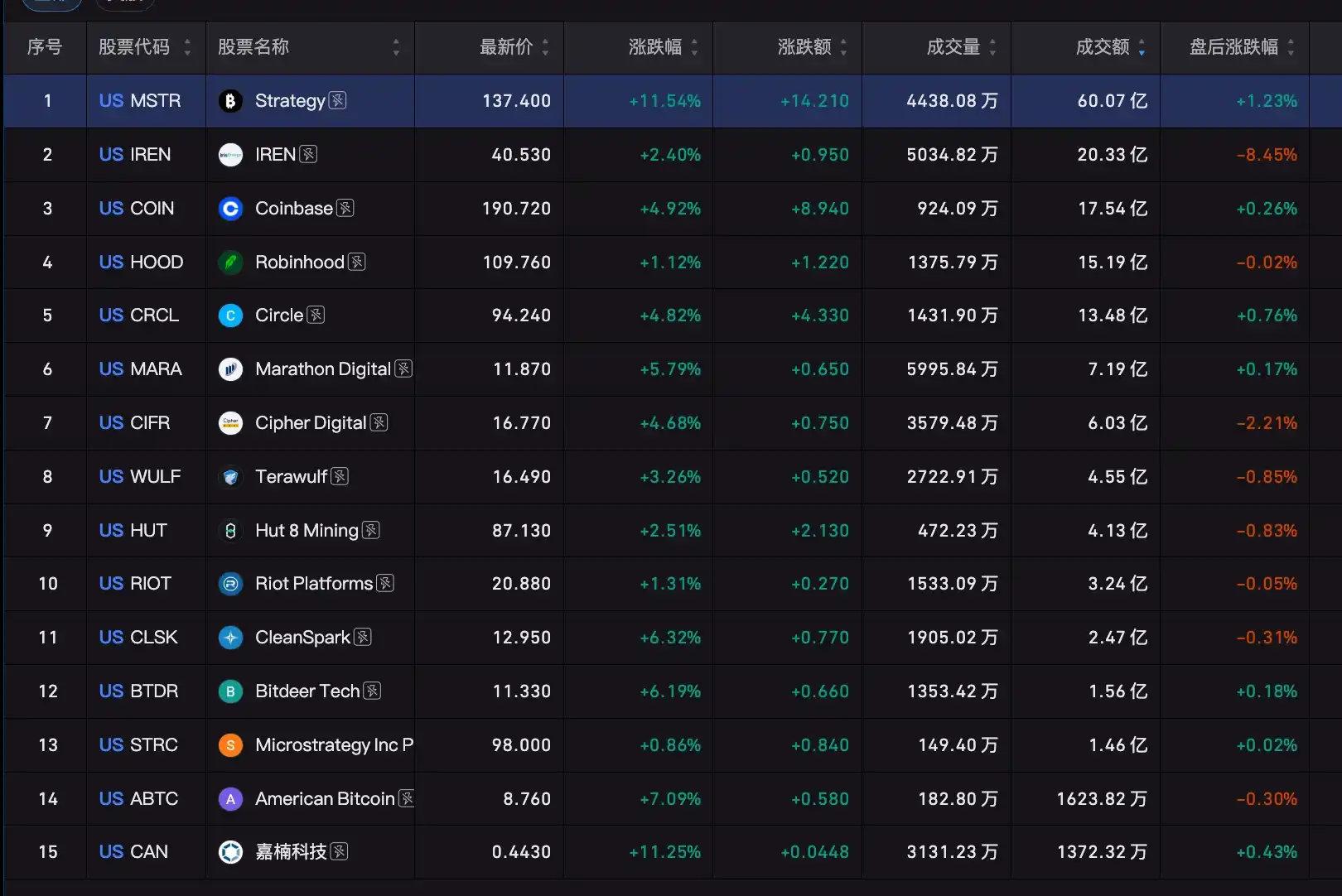Click the Cipher Digital logo icon

[x=230, y=423]
